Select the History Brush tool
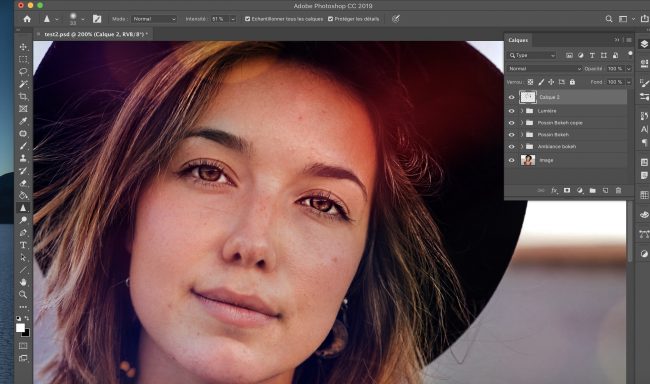 pos(23,171)
